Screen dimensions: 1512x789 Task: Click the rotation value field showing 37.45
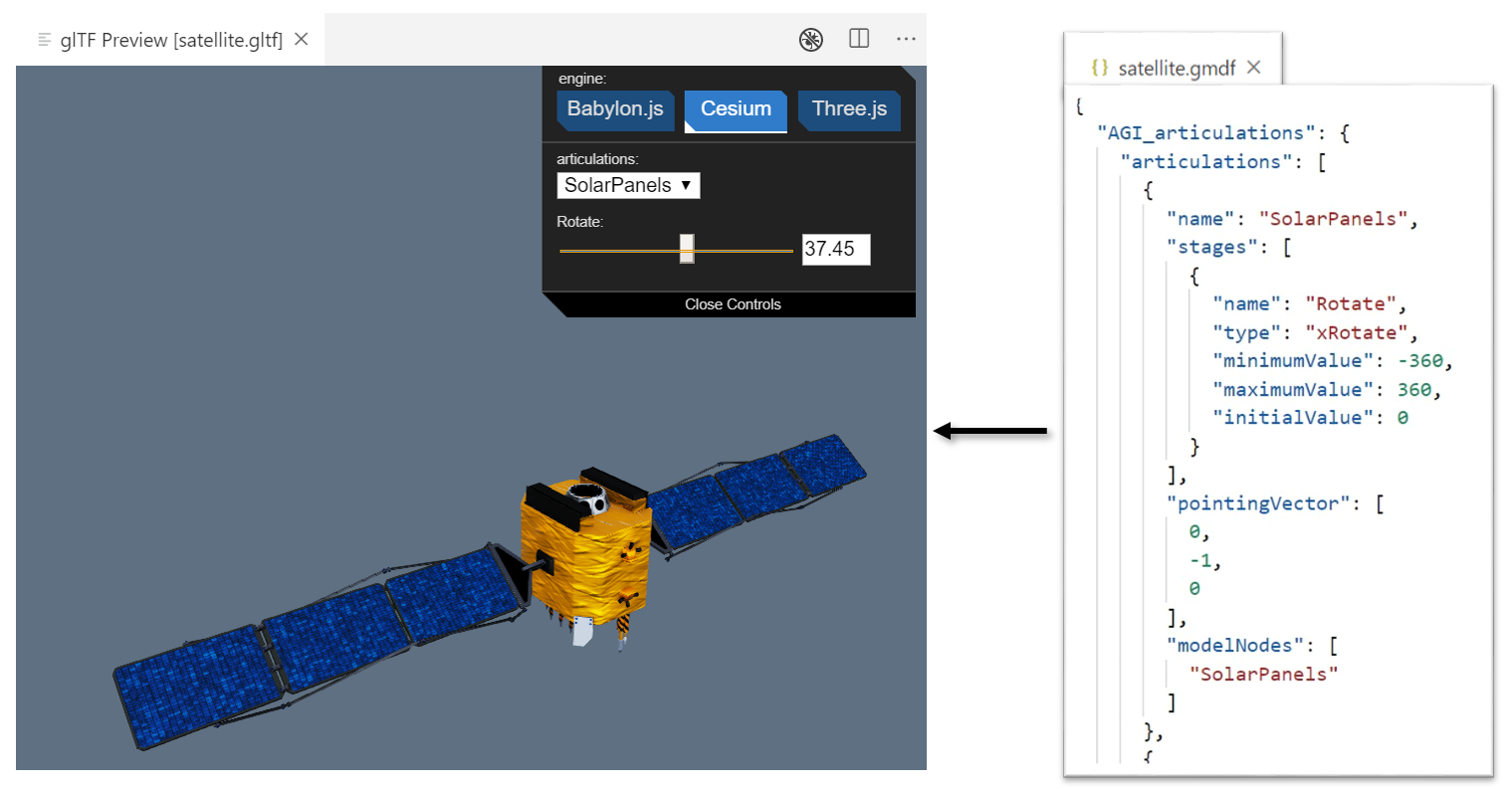click(x=836, y=249)
